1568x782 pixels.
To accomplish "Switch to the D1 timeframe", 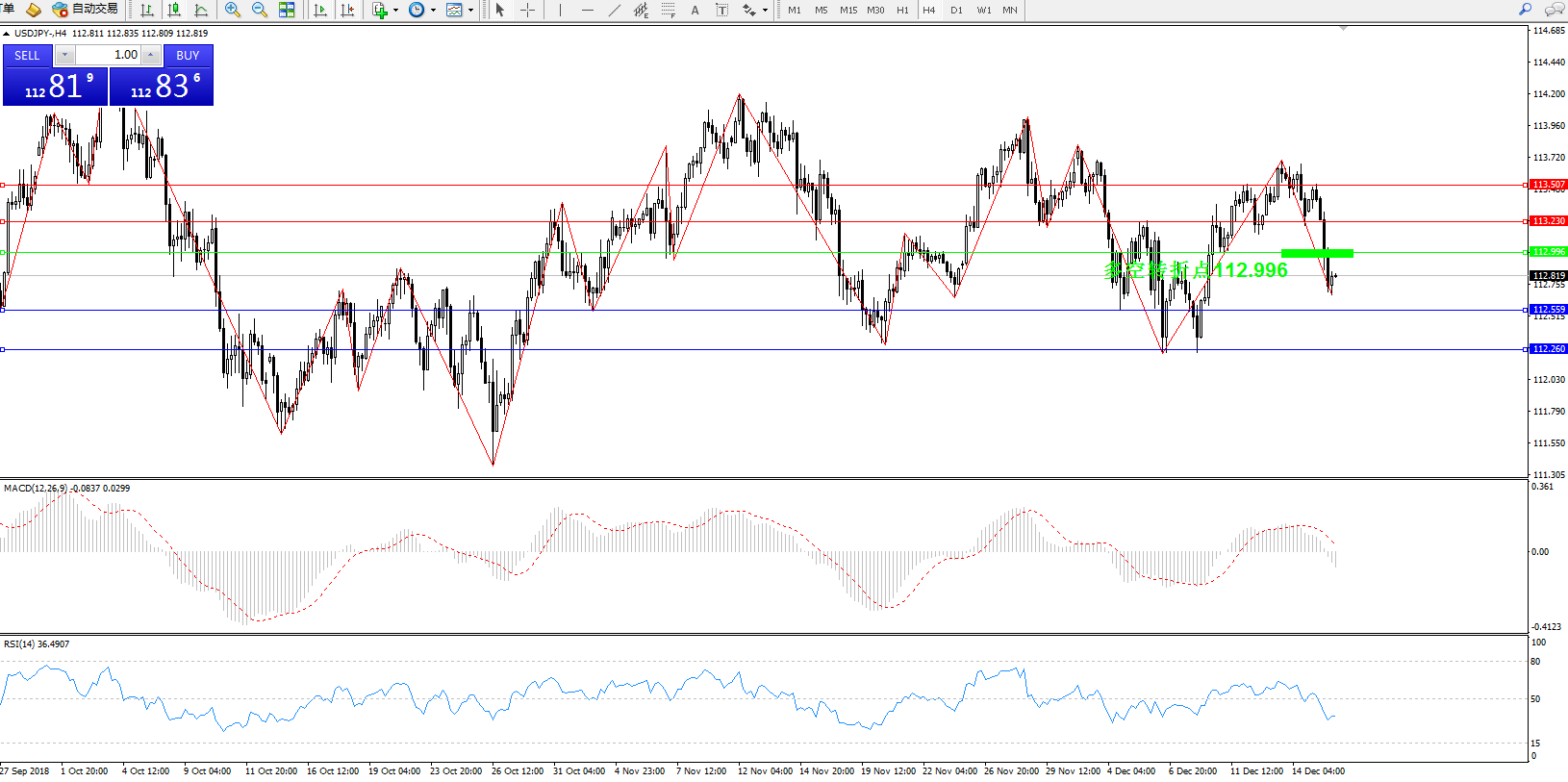I will coord(955,10).
